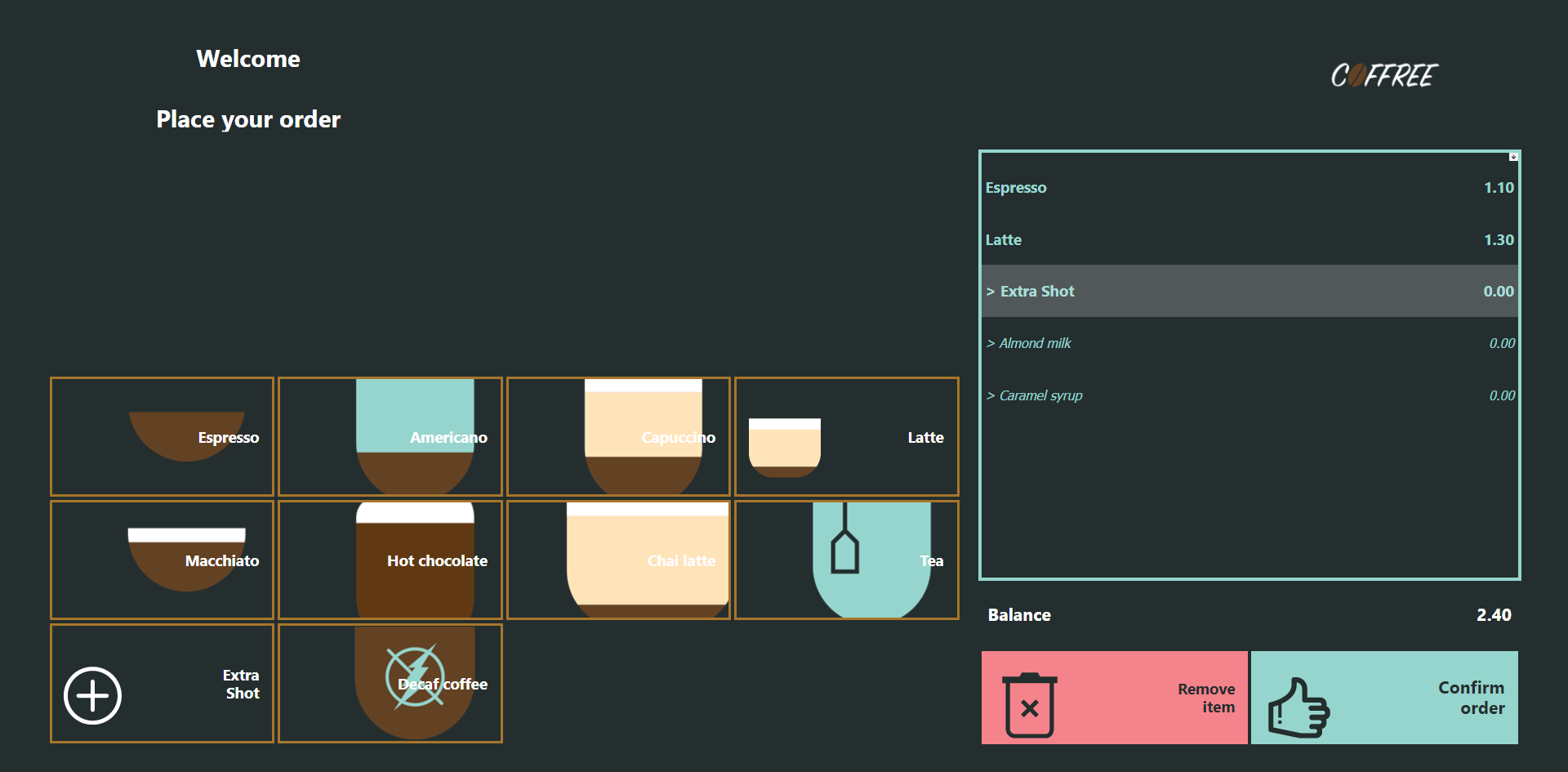Choose the Decaf coffee option

[390, 683]
